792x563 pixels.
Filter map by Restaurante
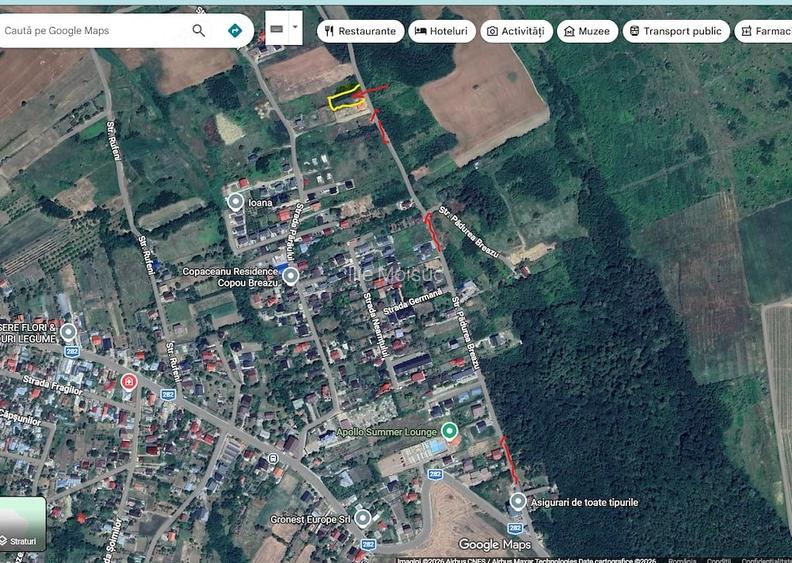click(x=361, y=31)
